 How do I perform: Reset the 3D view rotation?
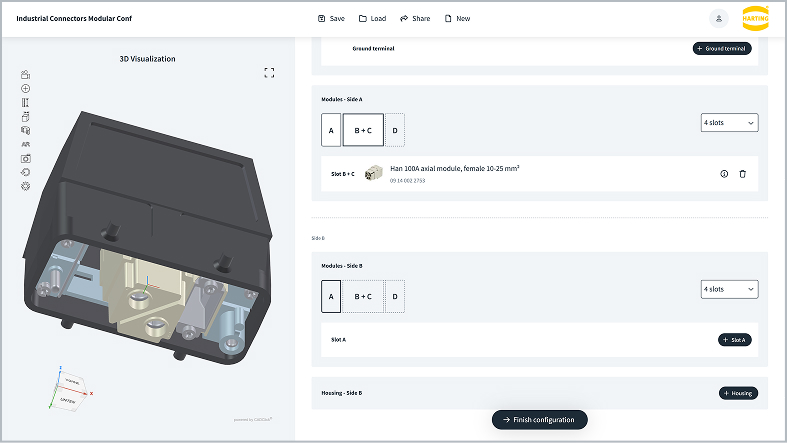26,172
